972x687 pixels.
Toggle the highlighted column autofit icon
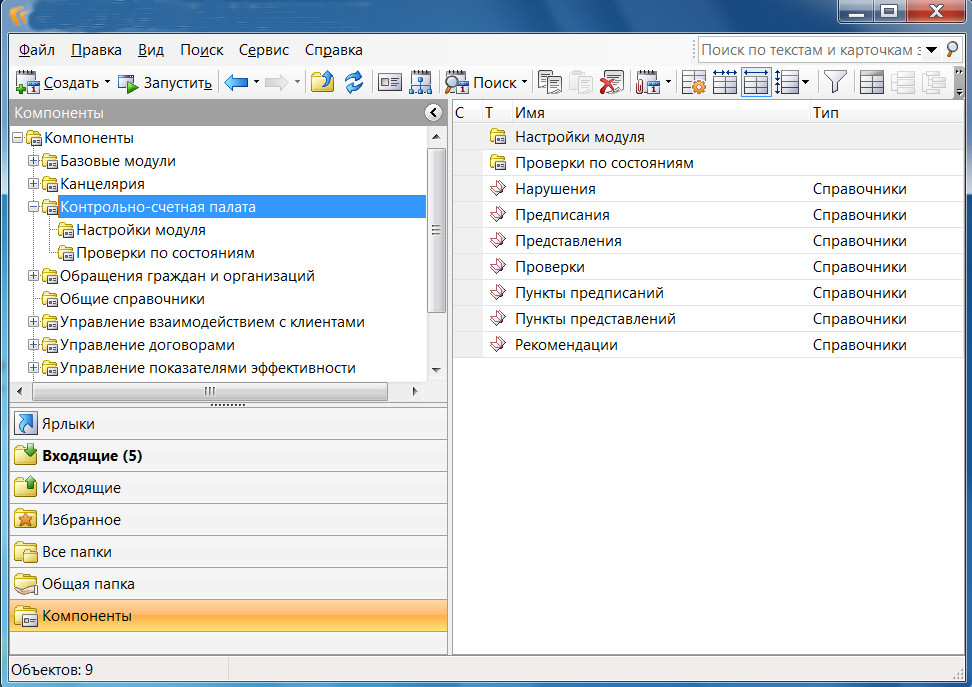coord(756,82)
